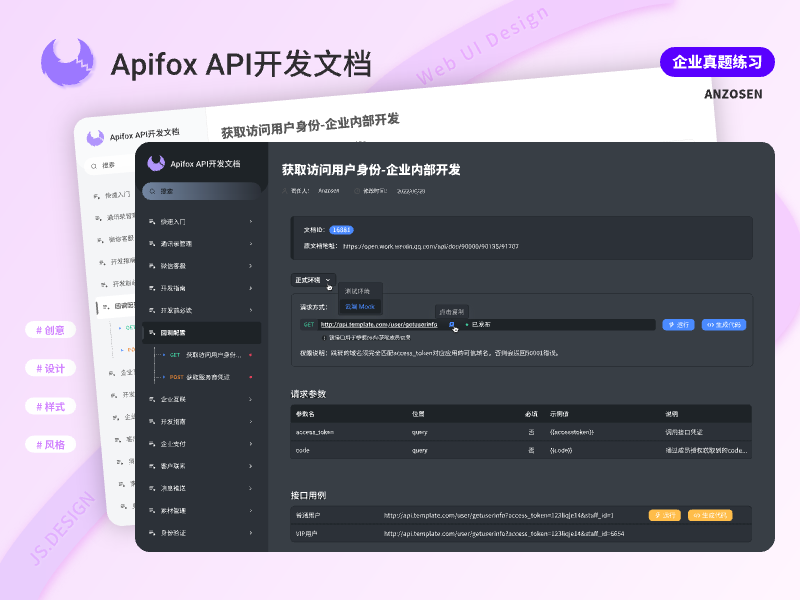Expand the 开发前必读 section arrow
The height and width of the screenshot is (600, 800).
[x=251, y=310]
